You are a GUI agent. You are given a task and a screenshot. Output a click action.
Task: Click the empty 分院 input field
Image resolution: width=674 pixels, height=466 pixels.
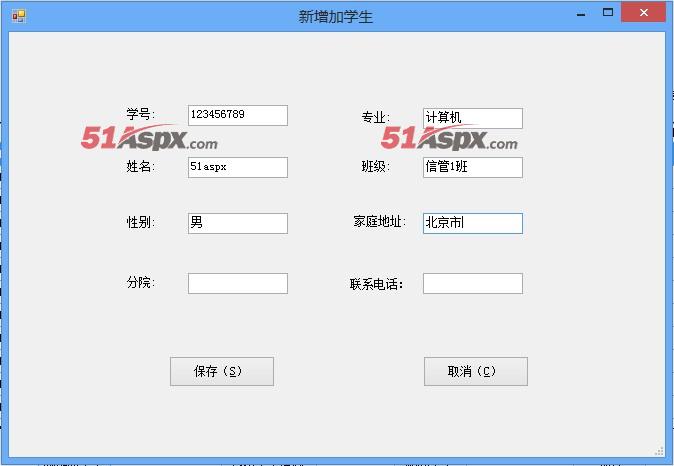238,283
